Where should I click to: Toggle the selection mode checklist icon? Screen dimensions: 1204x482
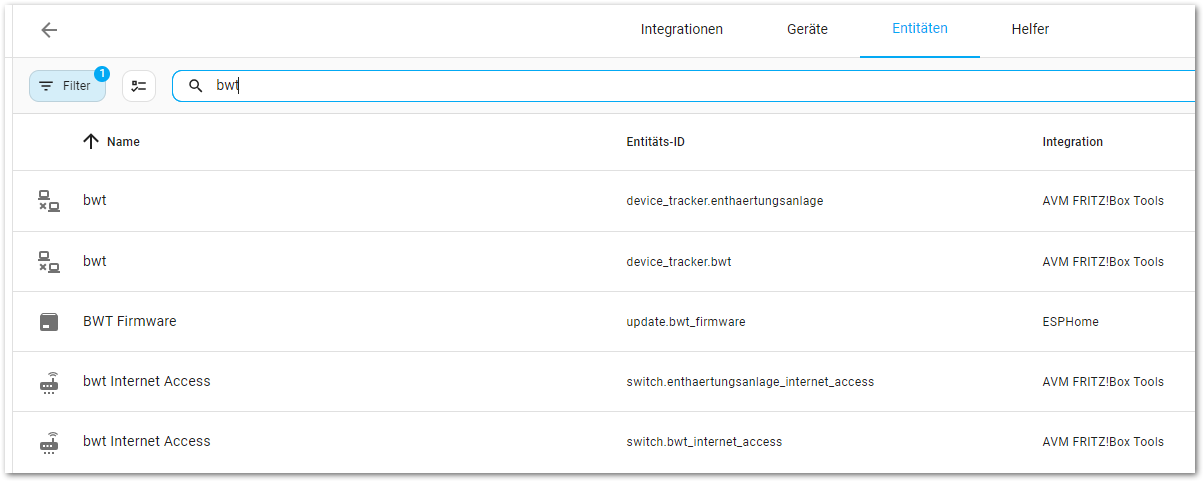[139, 86]
